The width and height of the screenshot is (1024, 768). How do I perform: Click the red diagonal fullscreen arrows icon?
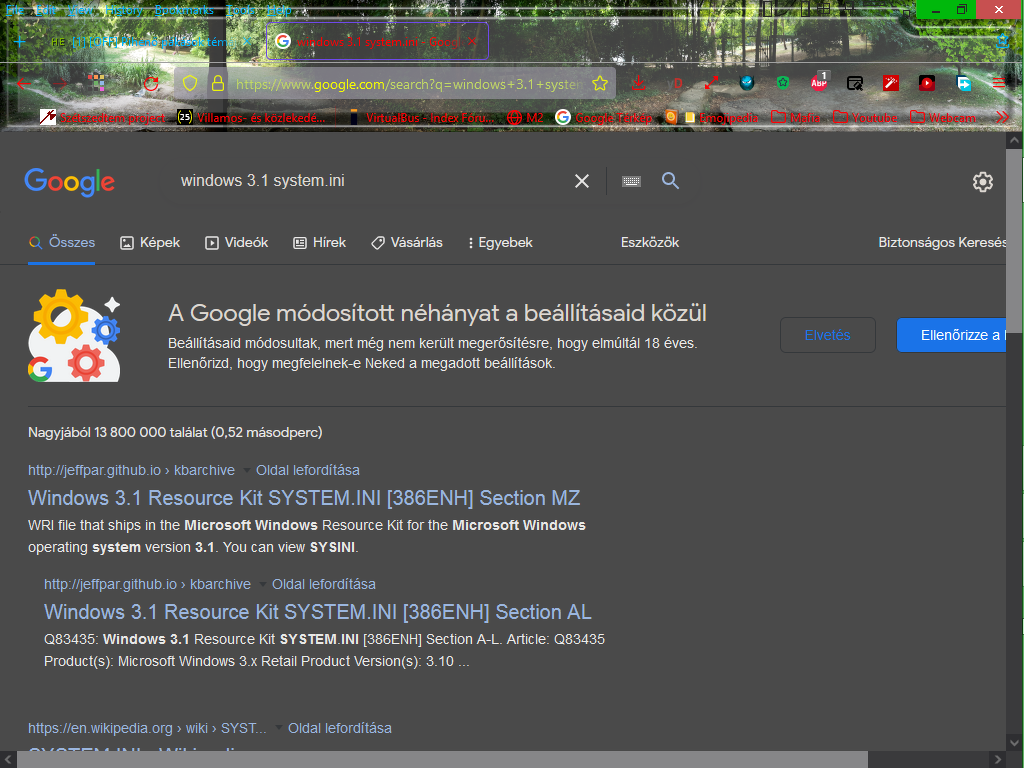pos(711,83)
